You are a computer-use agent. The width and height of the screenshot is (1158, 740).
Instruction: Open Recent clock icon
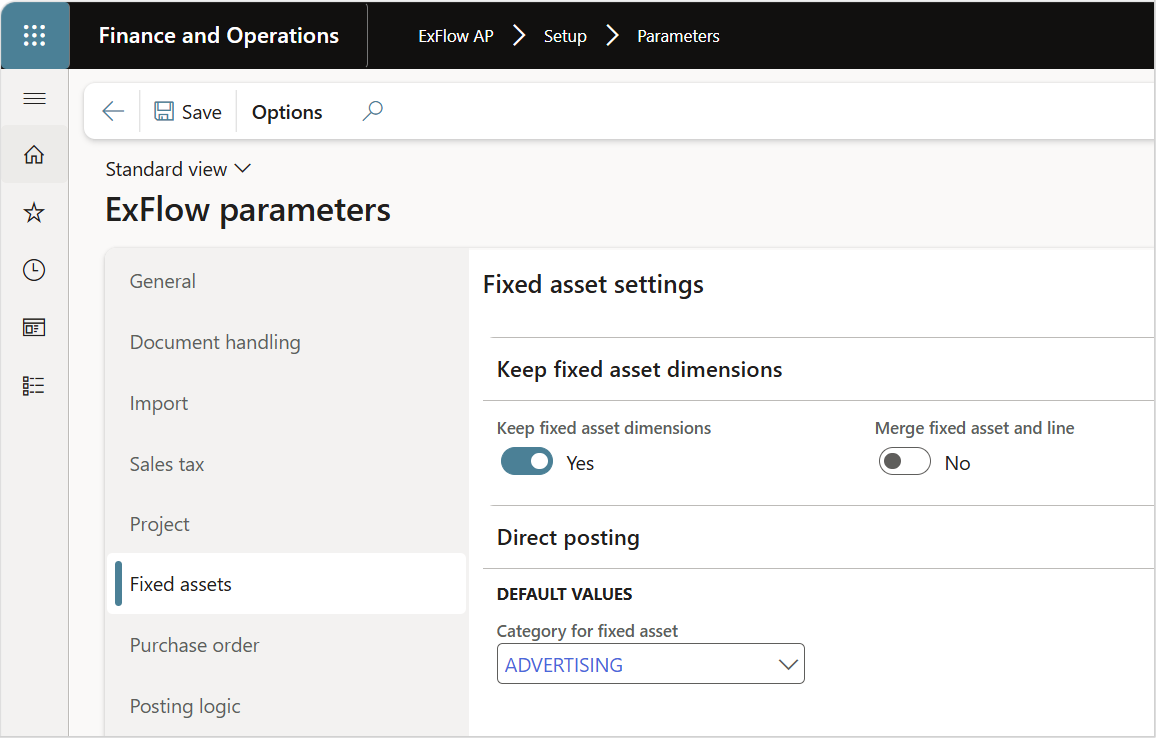pyautogui.click(x=35, y=270)
